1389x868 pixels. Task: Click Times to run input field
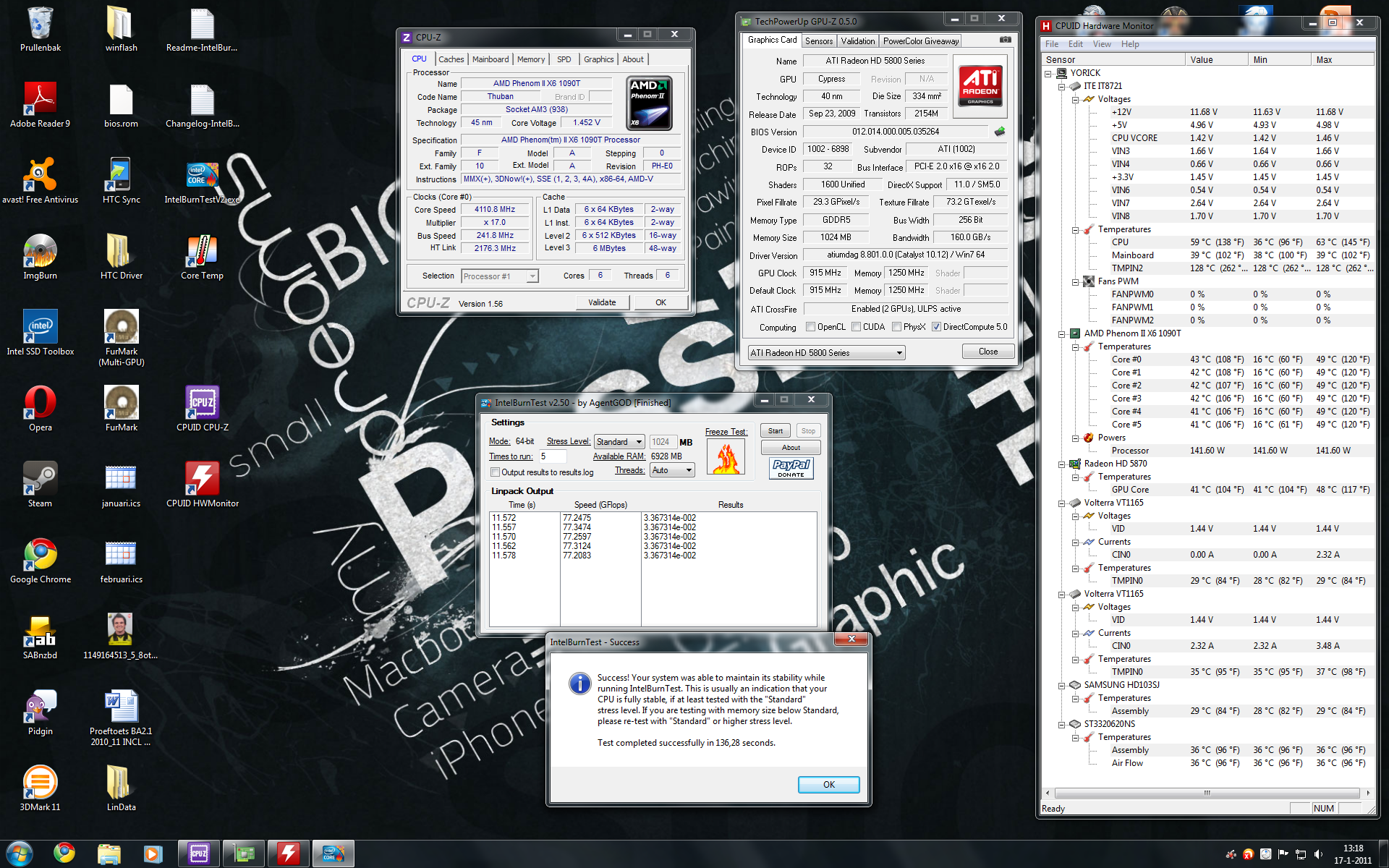(552, 456)
